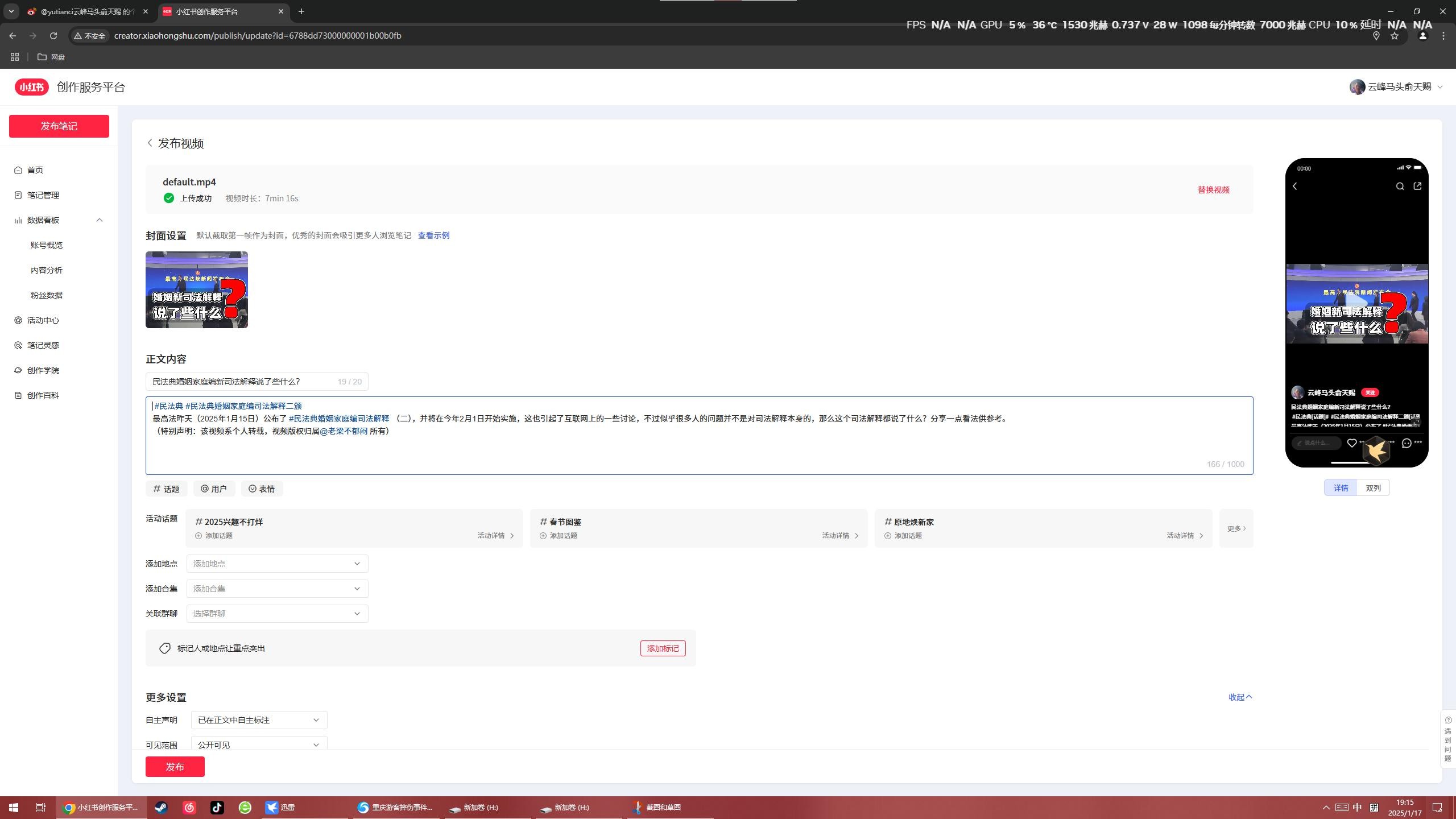Click the video cover thumbnail
The image size is (1456, 819).
197,290
